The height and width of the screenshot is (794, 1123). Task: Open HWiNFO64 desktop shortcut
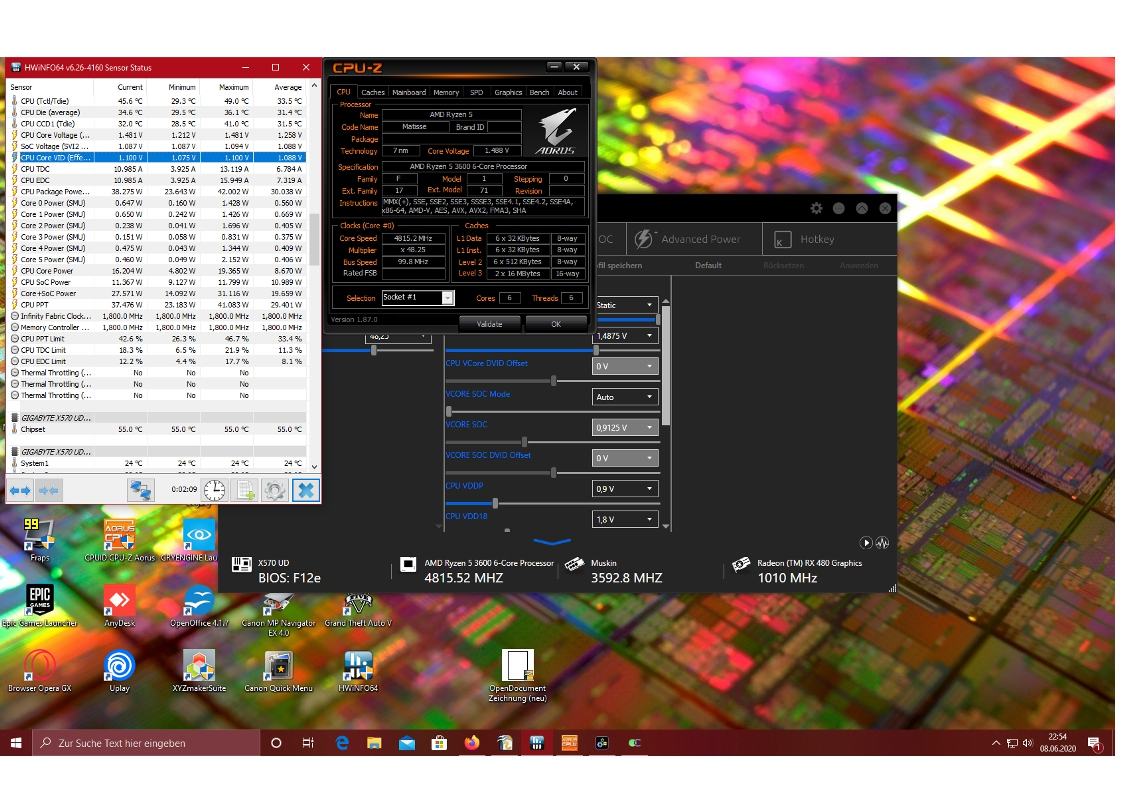pos(358,671)
